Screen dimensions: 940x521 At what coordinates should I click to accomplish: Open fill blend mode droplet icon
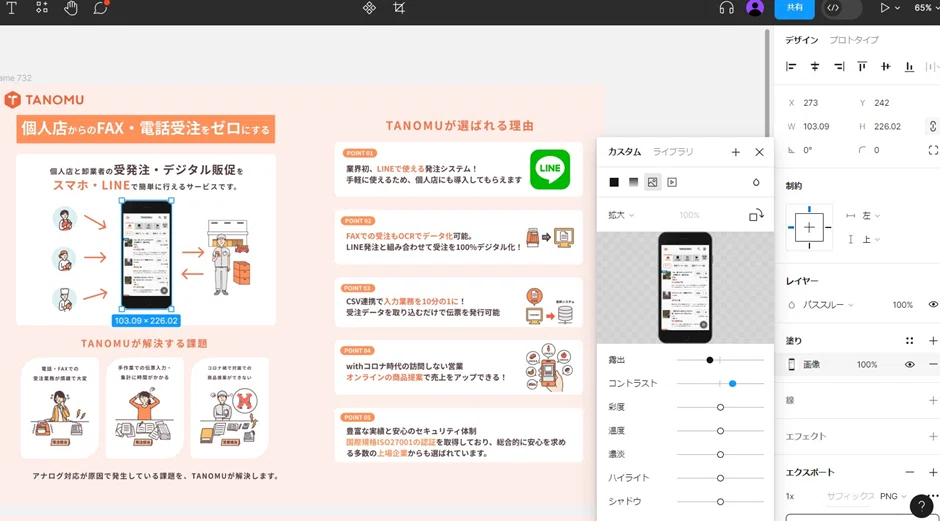click(756, 182)
